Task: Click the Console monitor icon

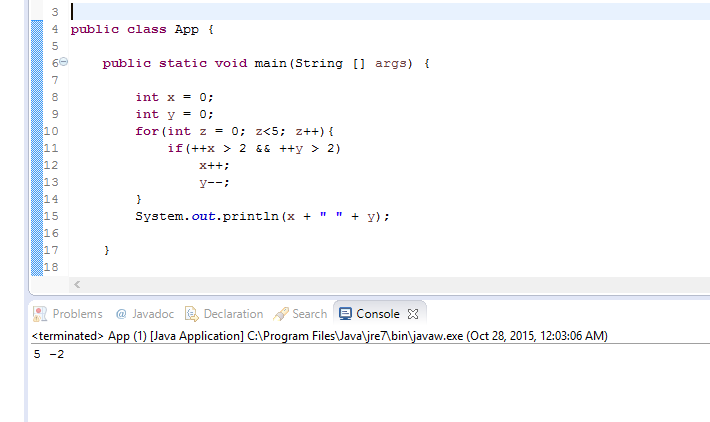Action: point(346,314)
